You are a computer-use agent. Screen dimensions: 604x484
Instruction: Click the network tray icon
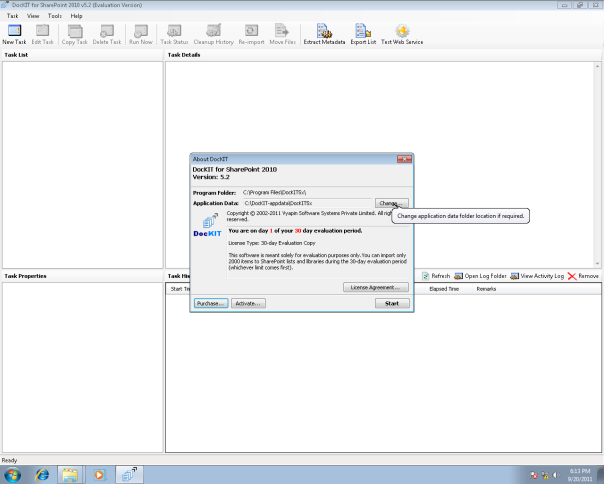click(545, 475)
